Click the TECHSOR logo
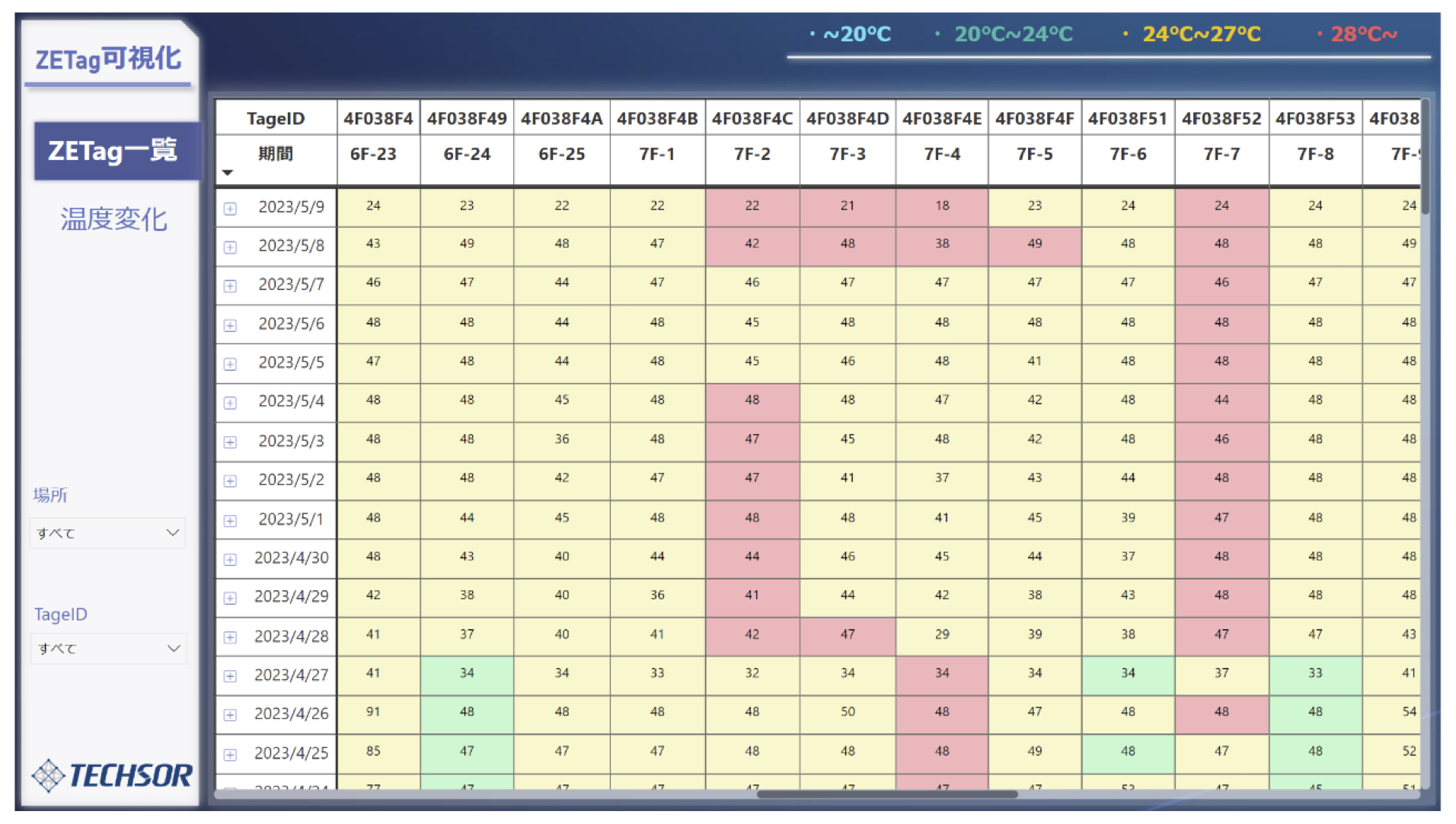The image size is (1456, 824). click(112, 775)
